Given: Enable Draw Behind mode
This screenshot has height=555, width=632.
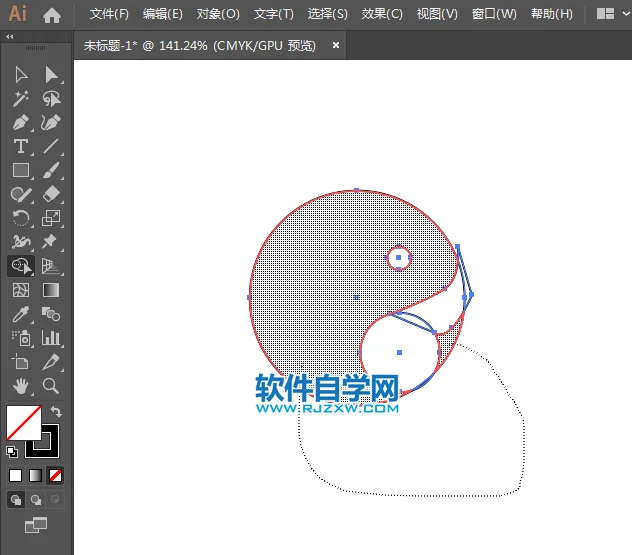Looking at the screenshot, I should [36, 500].
